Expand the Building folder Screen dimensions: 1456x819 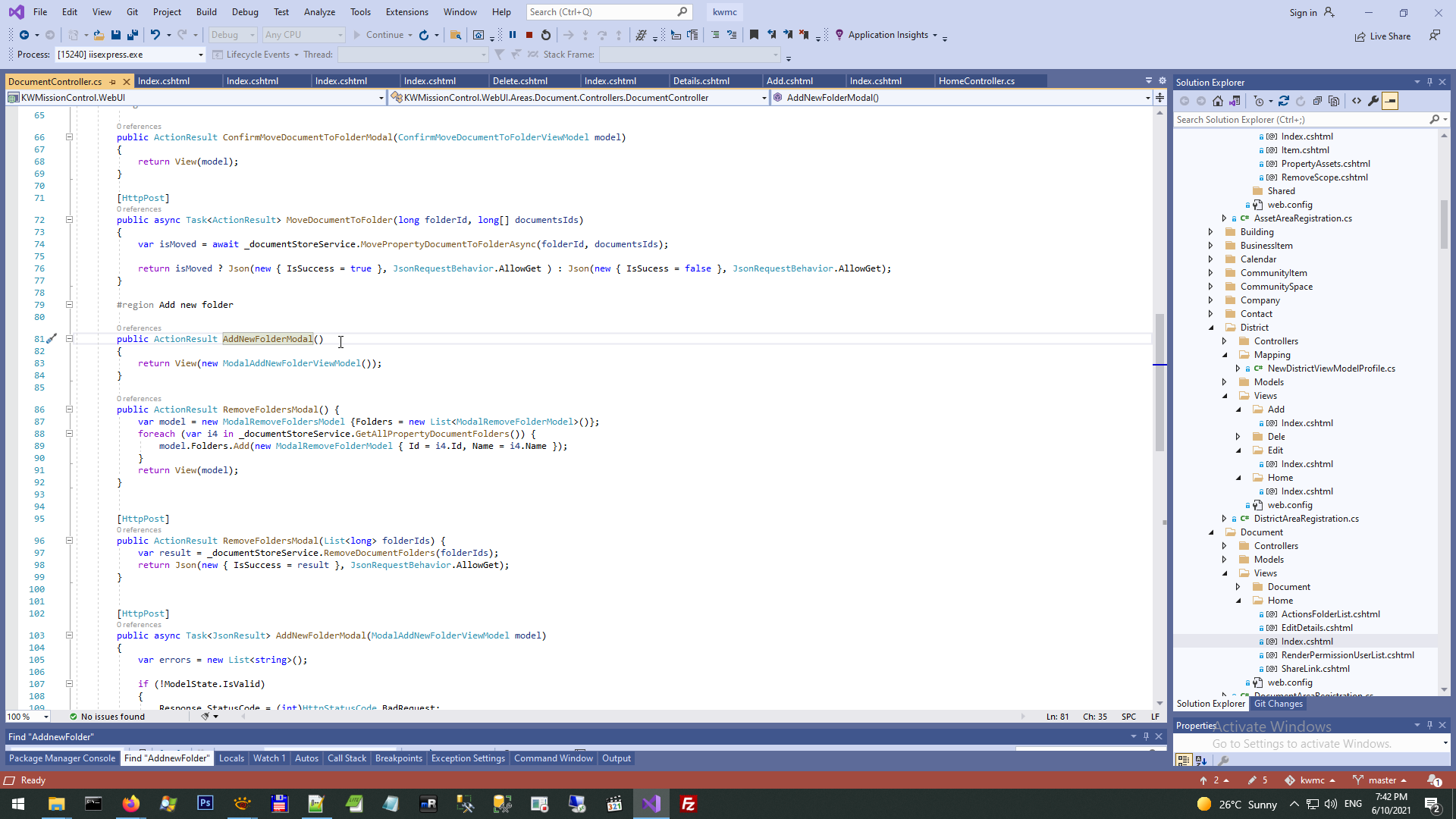tap(1211, 232)
